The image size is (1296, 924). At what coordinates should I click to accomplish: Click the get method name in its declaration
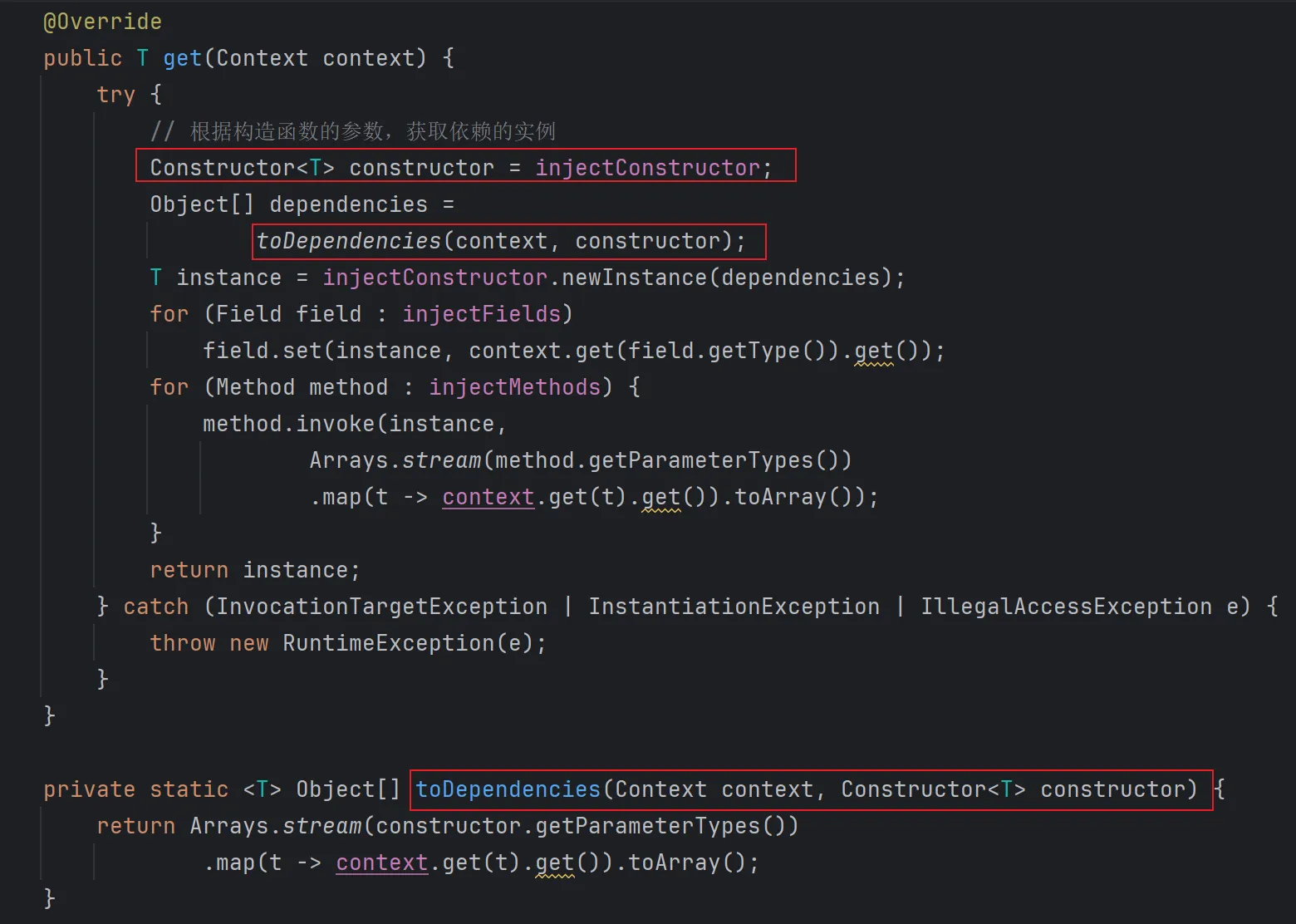pyautogui.click(x=183, y=58)
